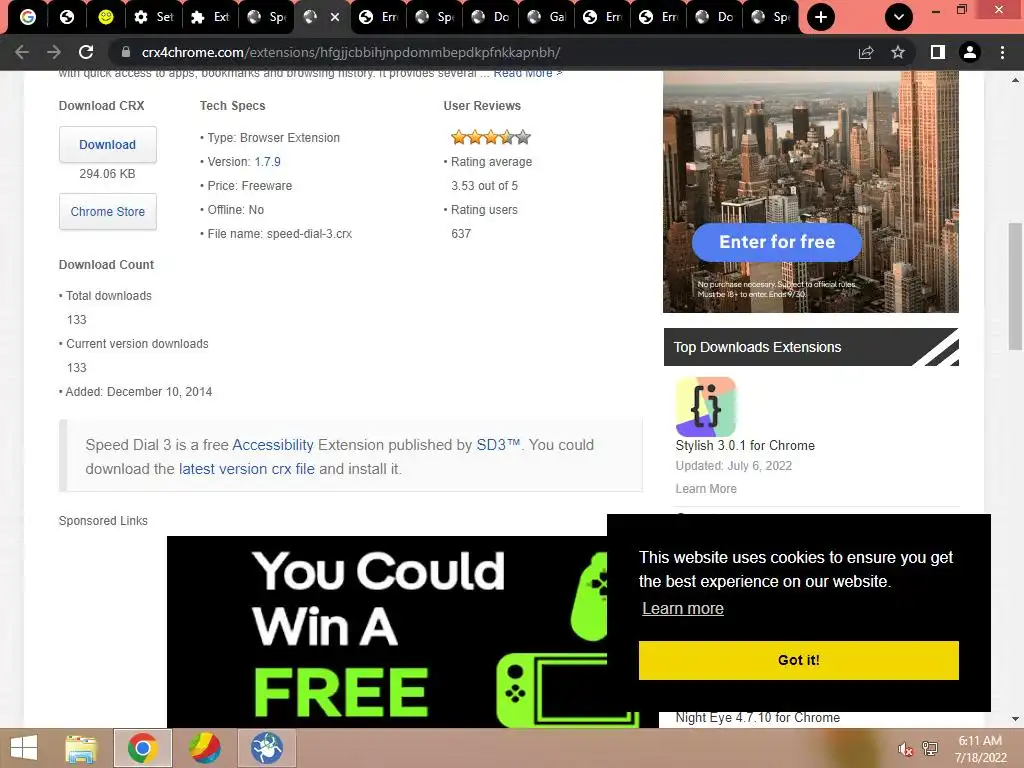Screen dimensions: 1024x768
Task: Switch to the Extensions tab
Action: pos(210,17)
